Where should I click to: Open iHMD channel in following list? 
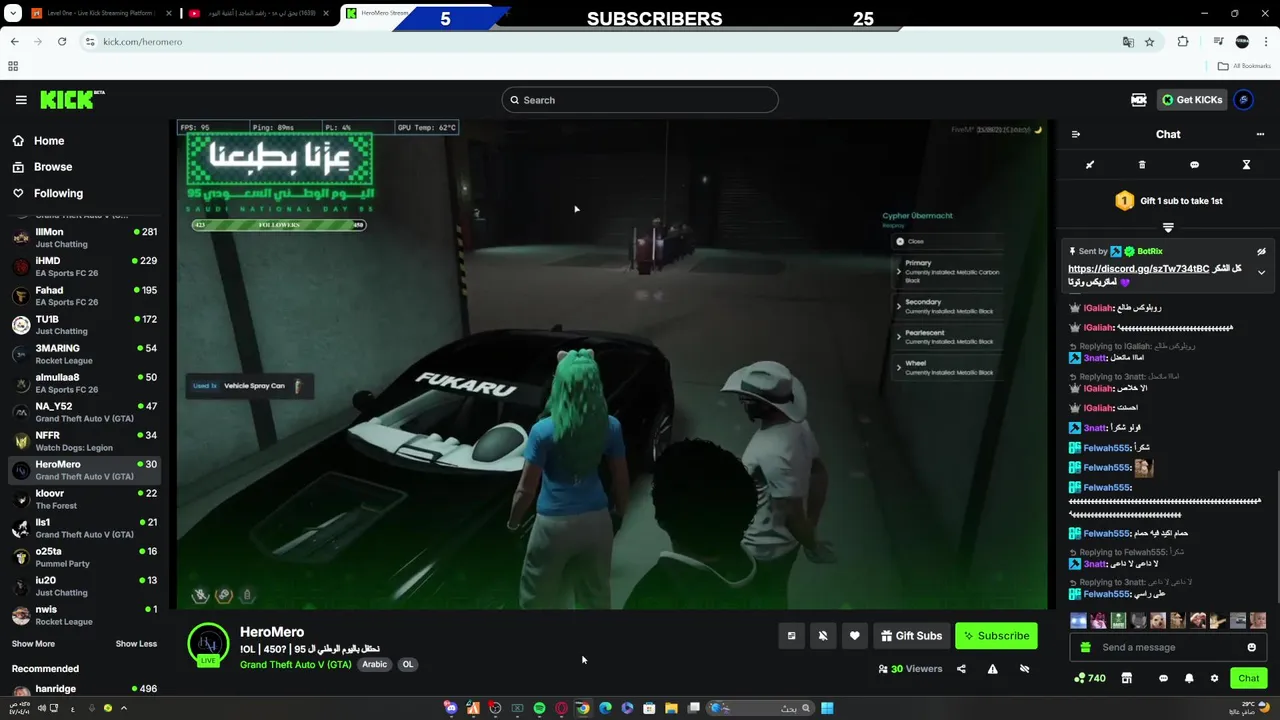pyautogui.click(x=84, y=267)
